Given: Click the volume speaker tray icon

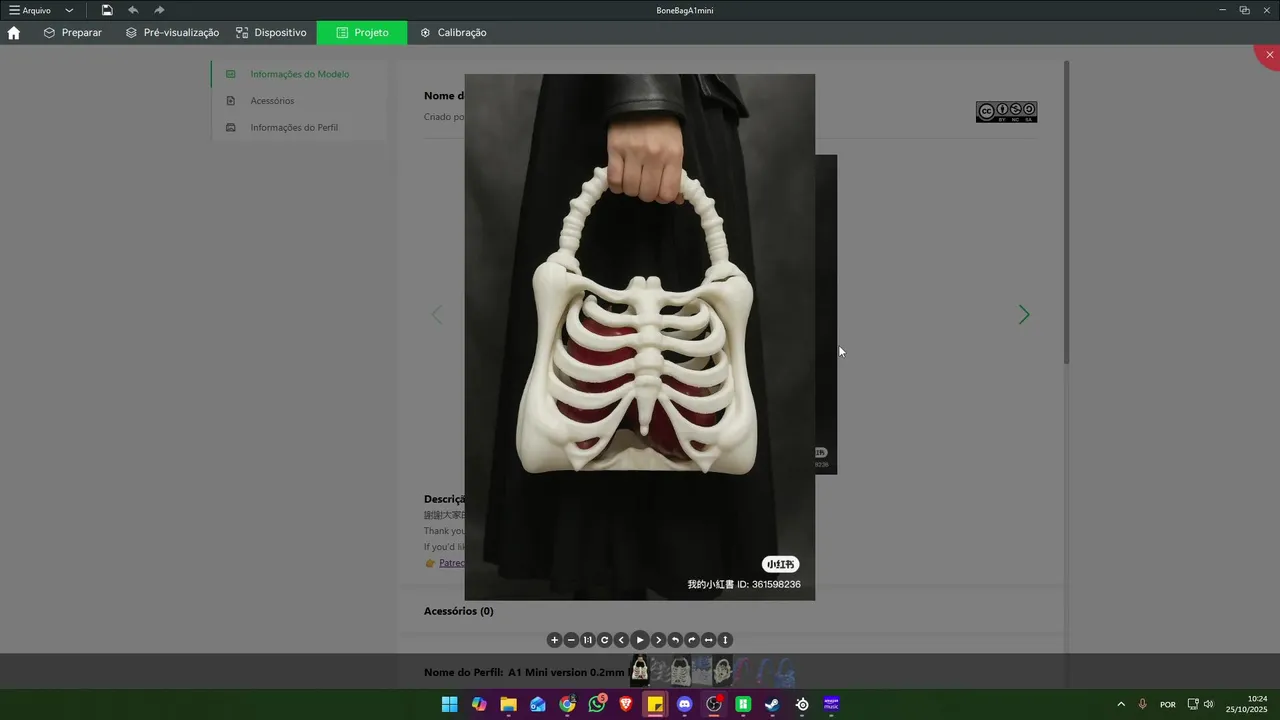Looking at the screenshot, I should click(1208, 704).
